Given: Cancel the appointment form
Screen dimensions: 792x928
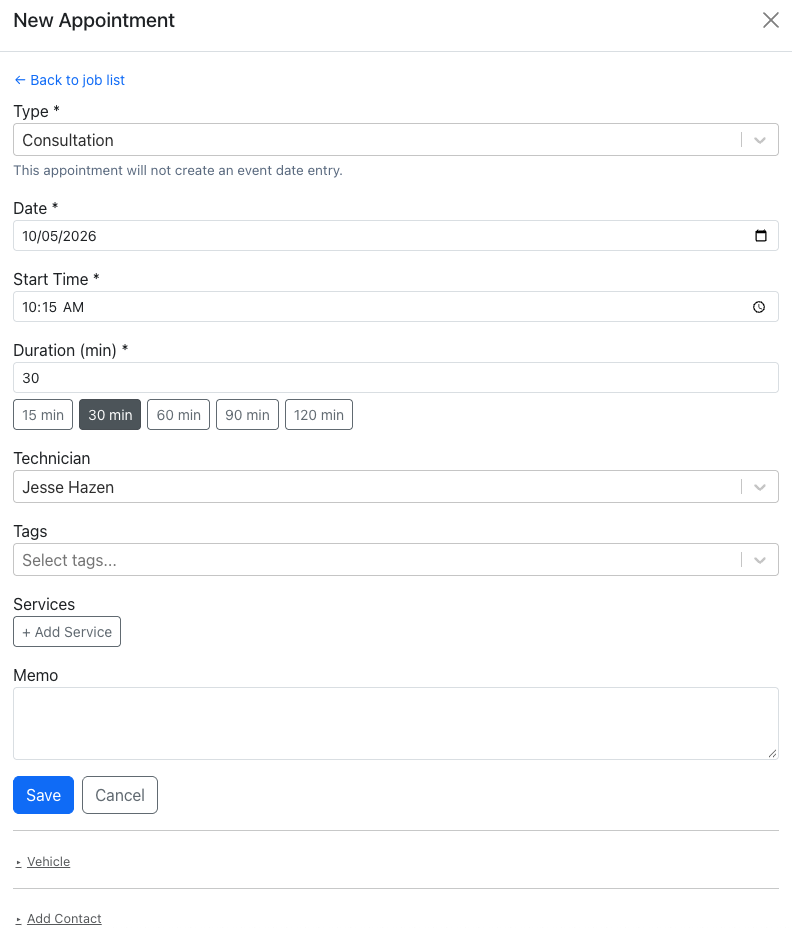Looking at the screenshot, I should coord(120,795).
